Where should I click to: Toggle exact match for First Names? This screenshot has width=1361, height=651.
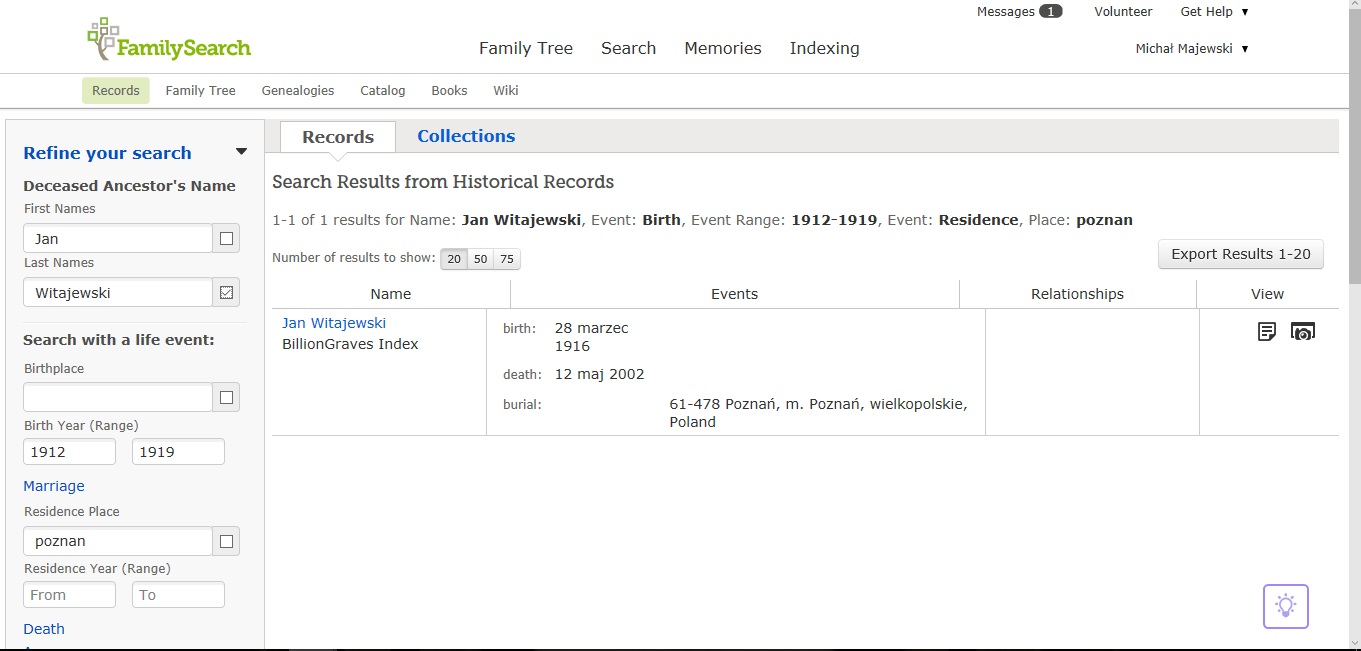tap(226, 239)
